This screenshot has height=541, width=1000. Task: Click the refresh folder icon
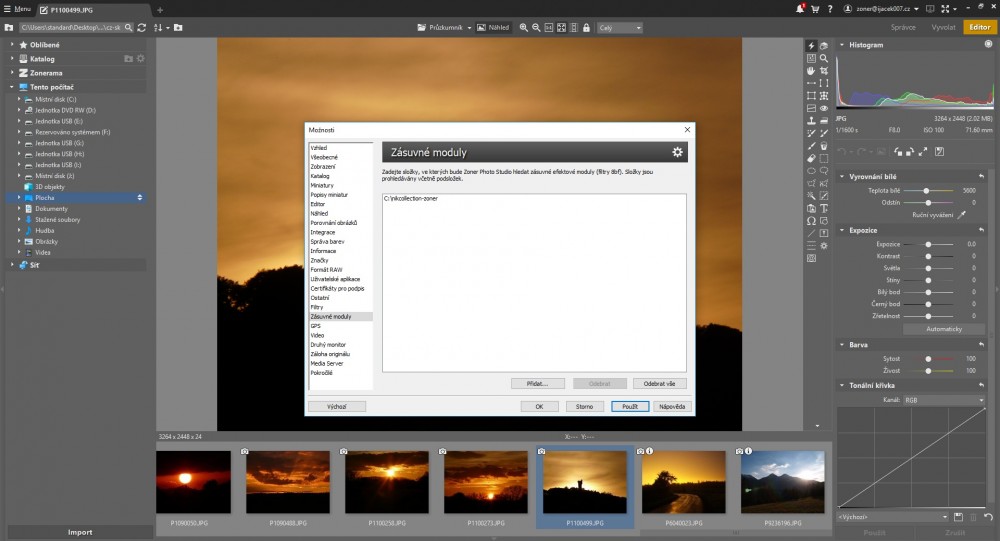141,28
